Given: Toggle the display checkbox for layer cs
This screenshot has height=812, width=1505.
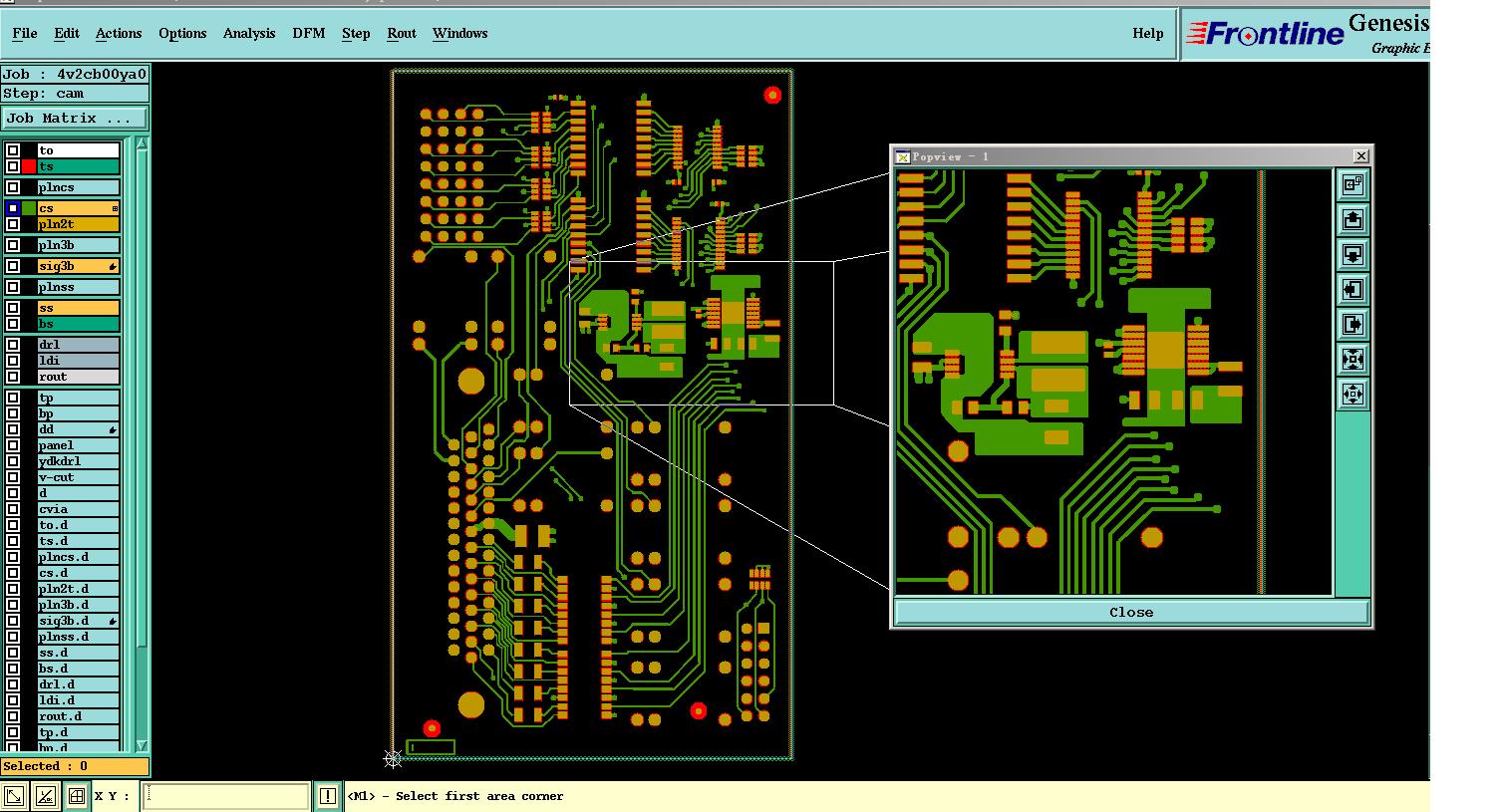Looking at the screenshot, I should (x=13, y=208).
